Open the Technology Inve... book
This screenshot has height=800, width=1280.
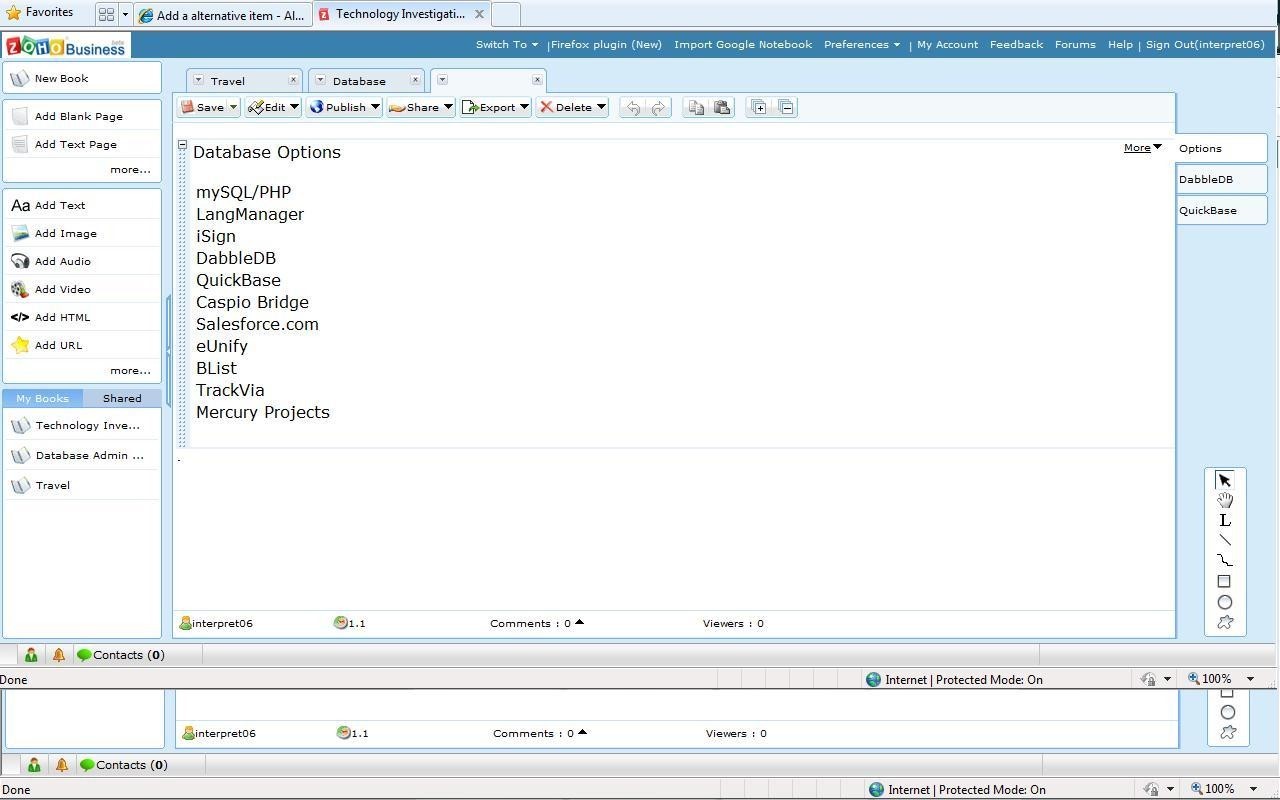point(87,425)
